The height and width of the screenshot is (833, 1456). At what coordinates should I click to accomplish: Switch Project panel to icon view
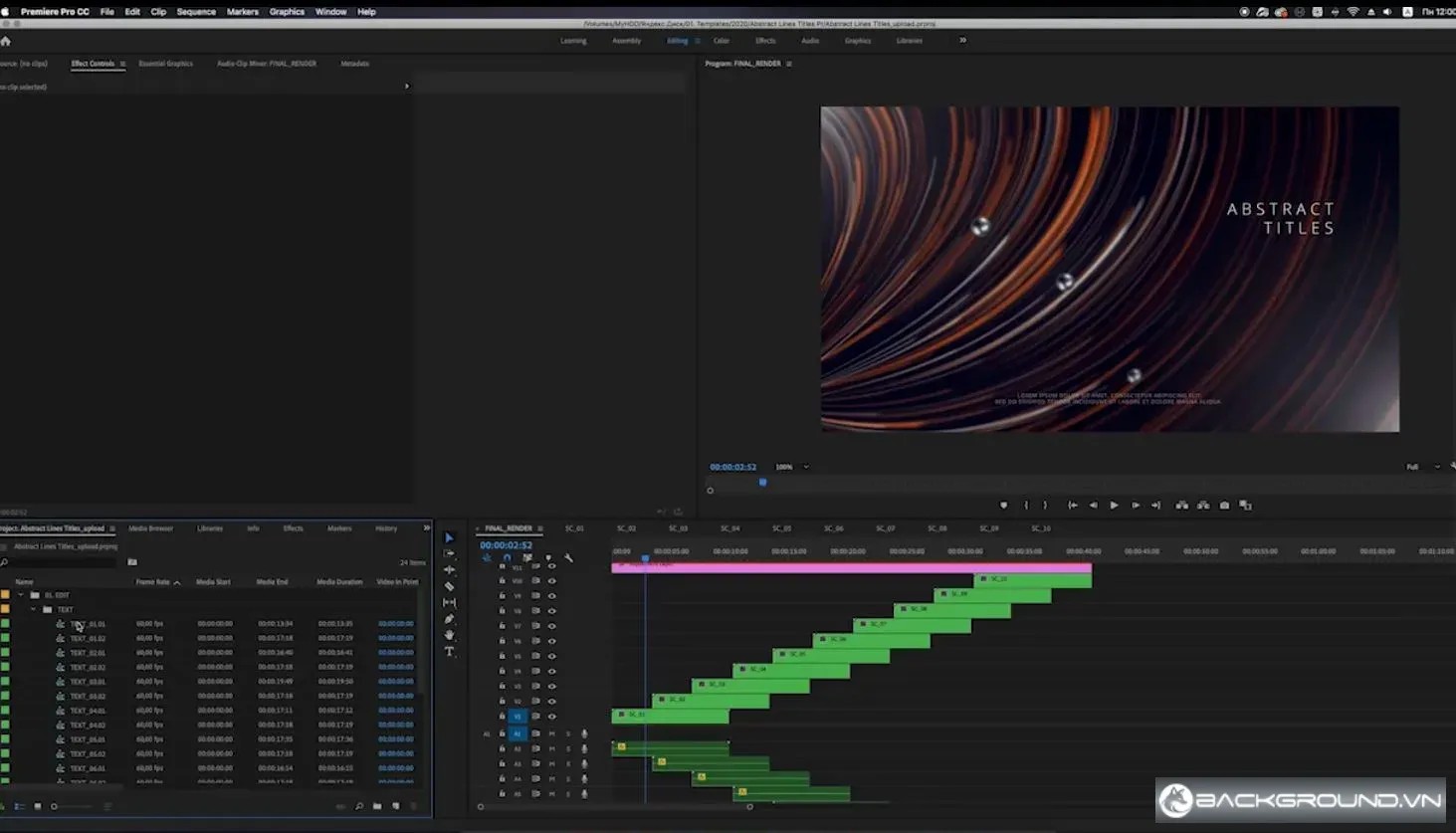click(38, 806)
